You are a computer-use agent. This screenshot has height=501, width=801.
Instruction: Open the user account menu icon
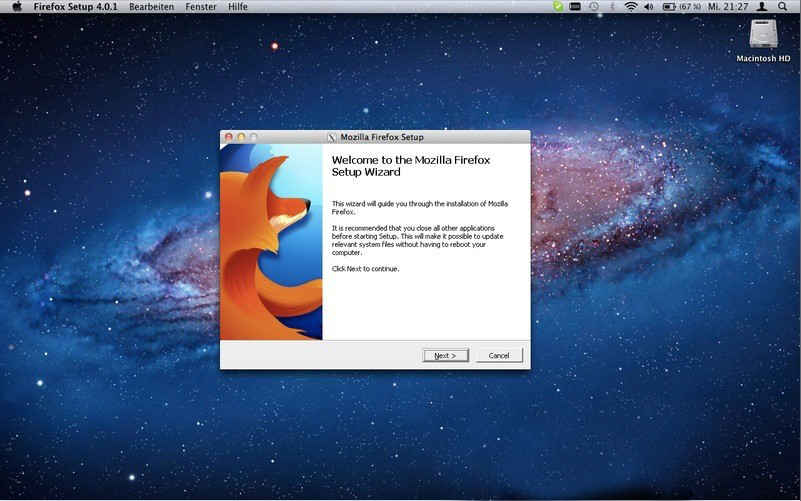(762, 7)
